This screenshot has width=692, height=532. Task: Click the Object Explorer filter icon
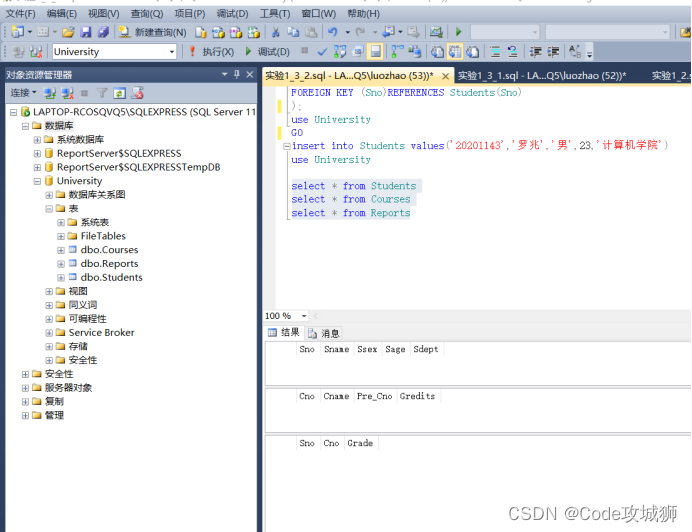click(x=102, y=93)
